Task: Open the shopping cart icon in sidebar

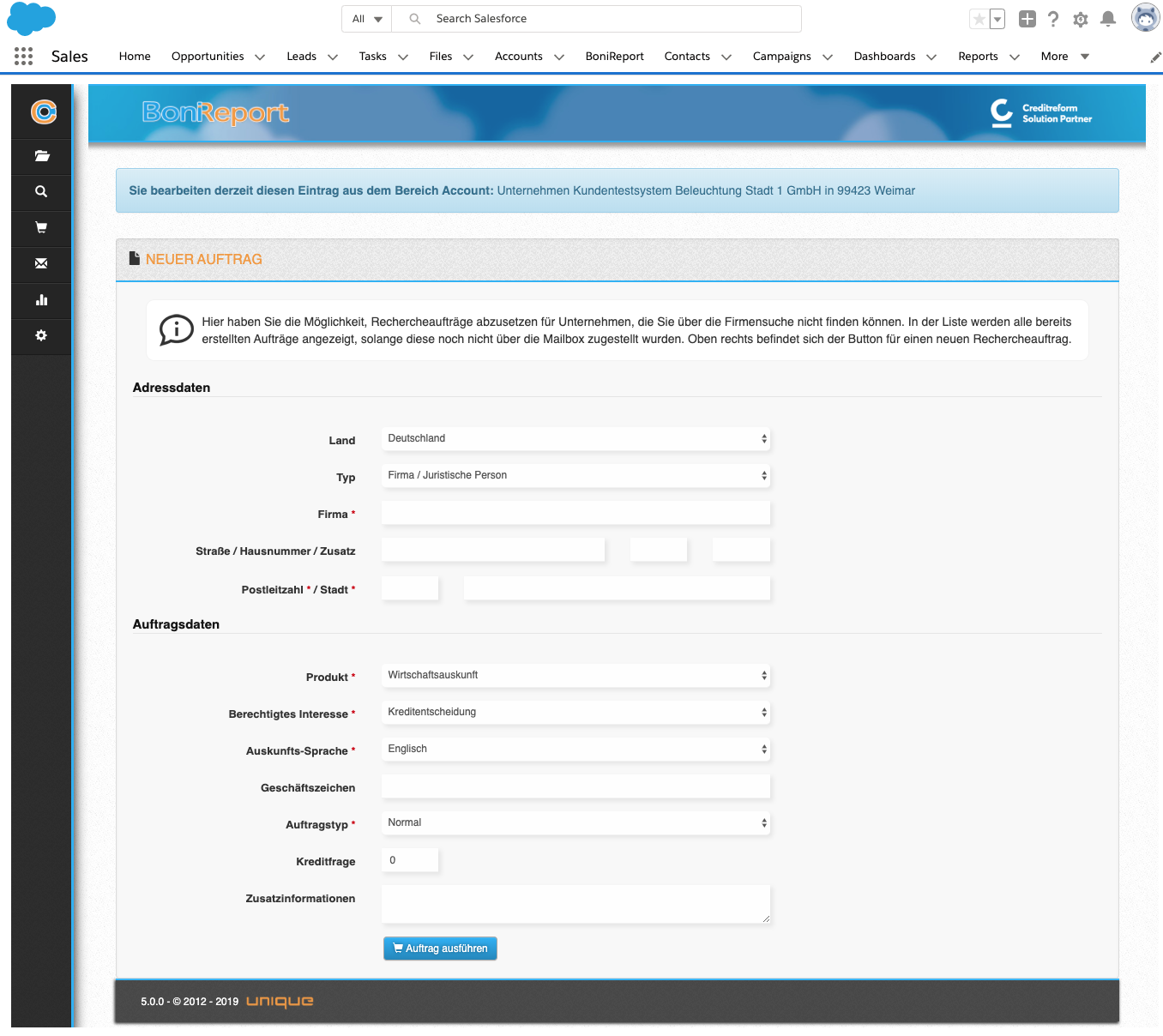Action: pyautogui.click(x=41, y=228)
